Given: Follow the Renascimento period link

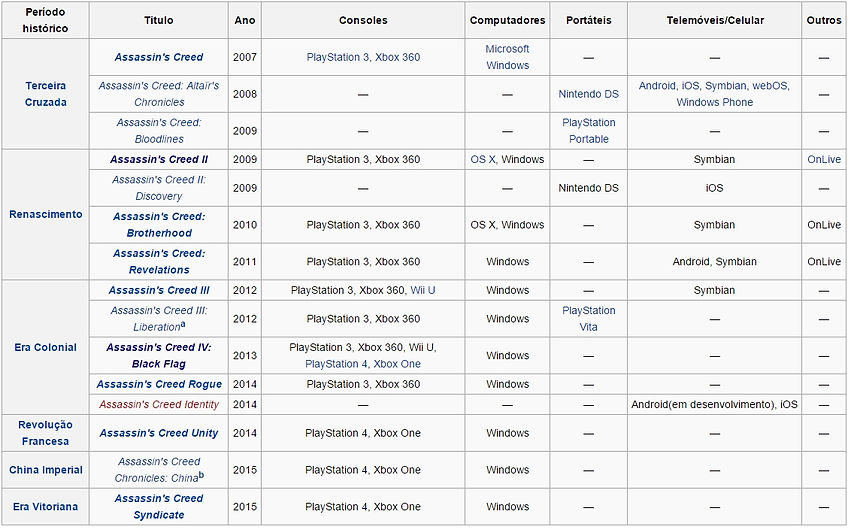Looking at the screenshot, I should click(x=46, y=214).
